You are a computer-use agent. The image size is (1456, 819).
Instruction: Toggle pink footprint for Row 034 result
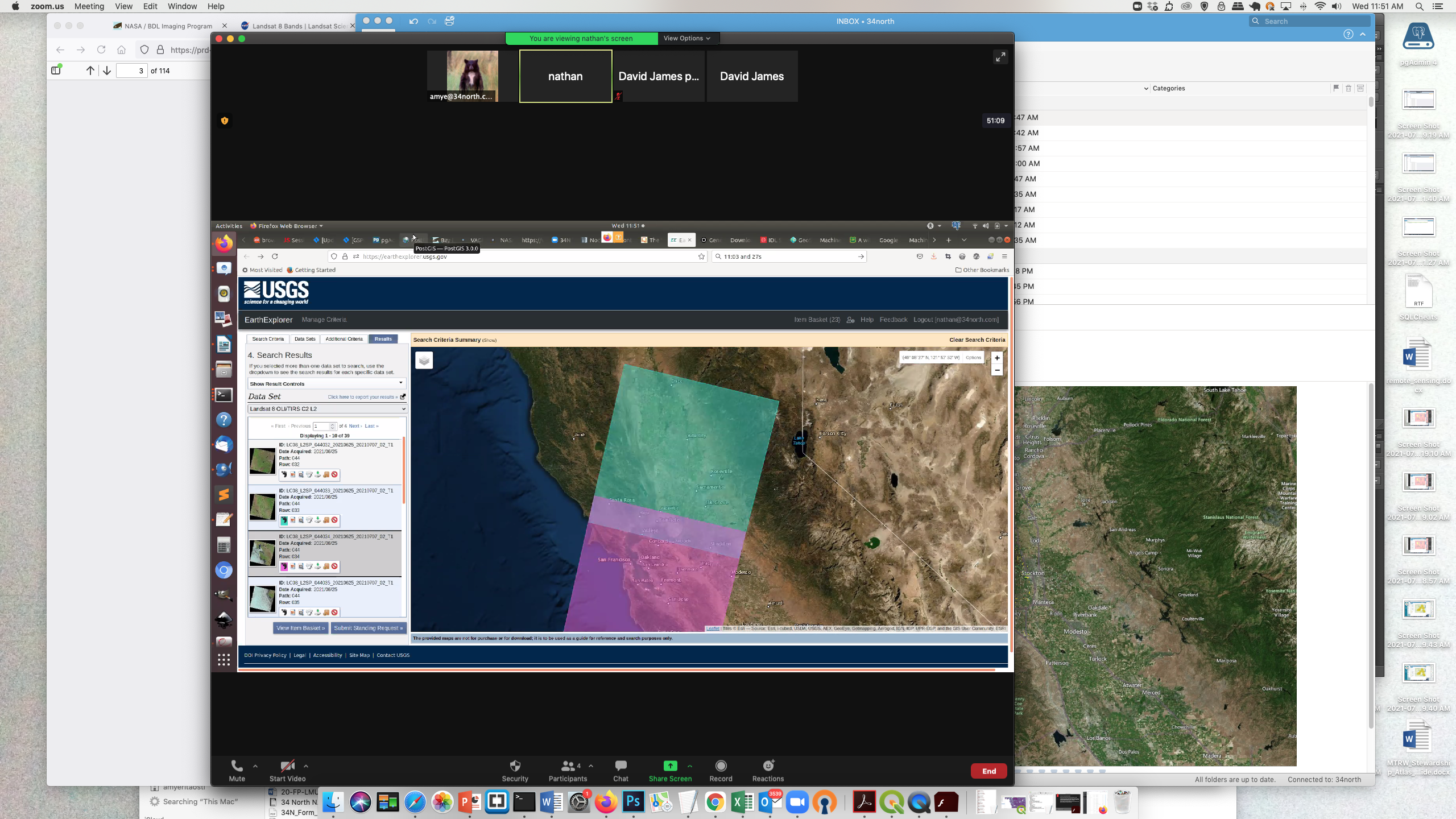coord(284,566)
